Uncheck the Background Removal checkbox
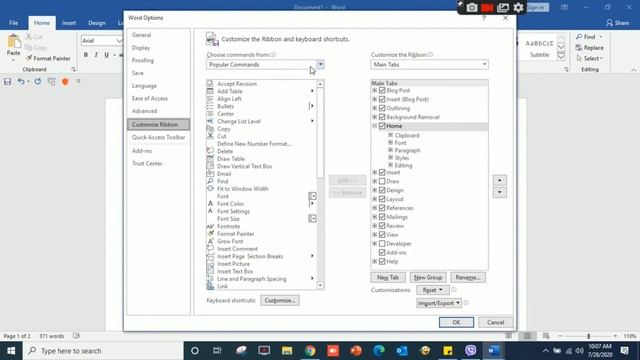 (x=382, y=117)
